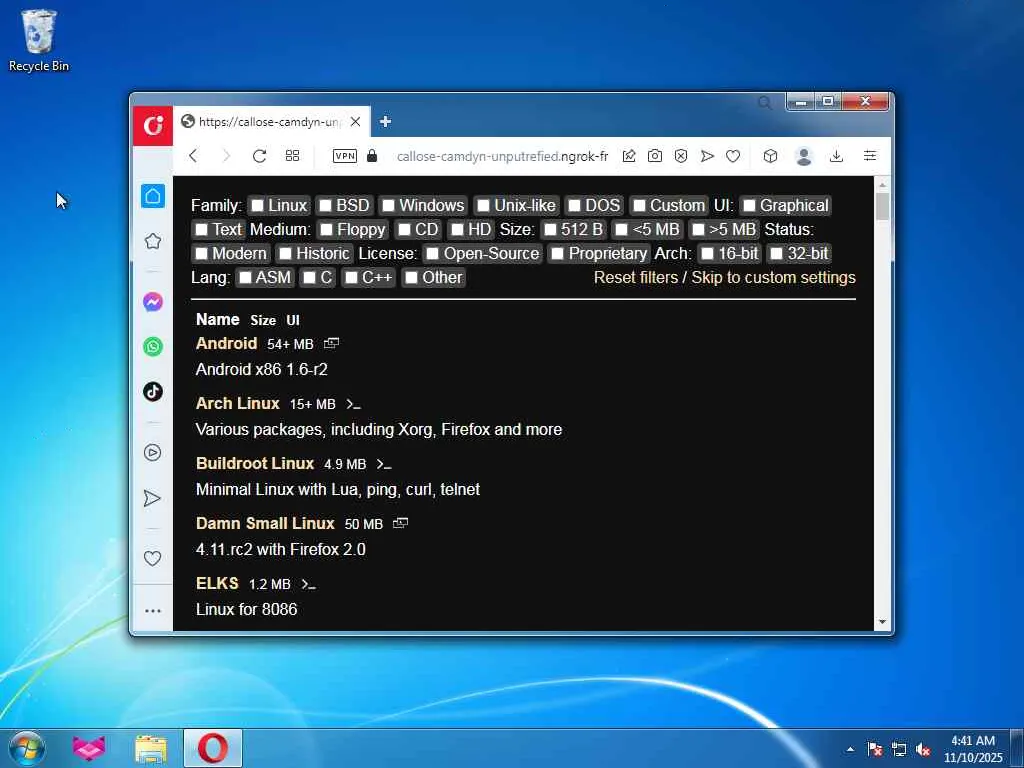Open File Explorer from taskbar

(x=151, y=749)
